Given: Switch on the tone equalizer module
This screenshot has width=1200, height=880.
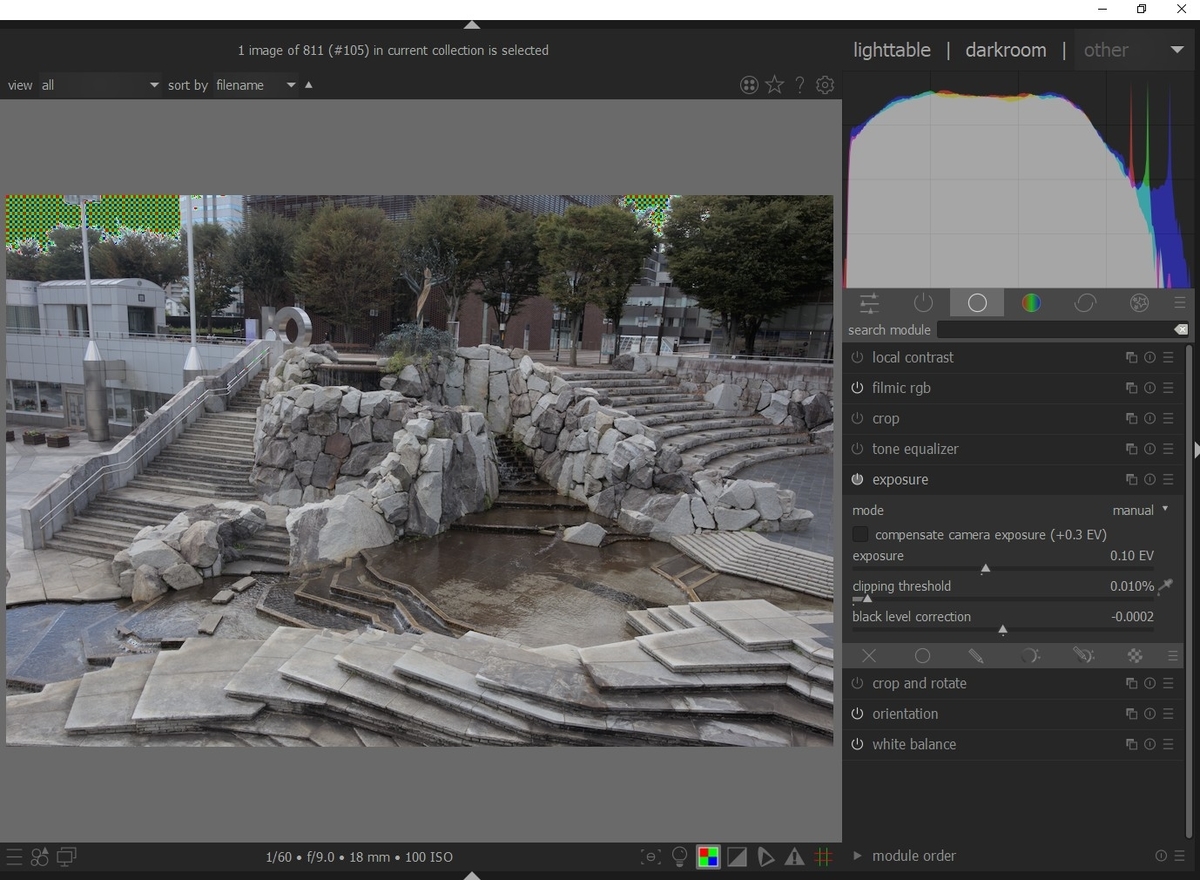Looking at the screenshot, I should (857, 449).
